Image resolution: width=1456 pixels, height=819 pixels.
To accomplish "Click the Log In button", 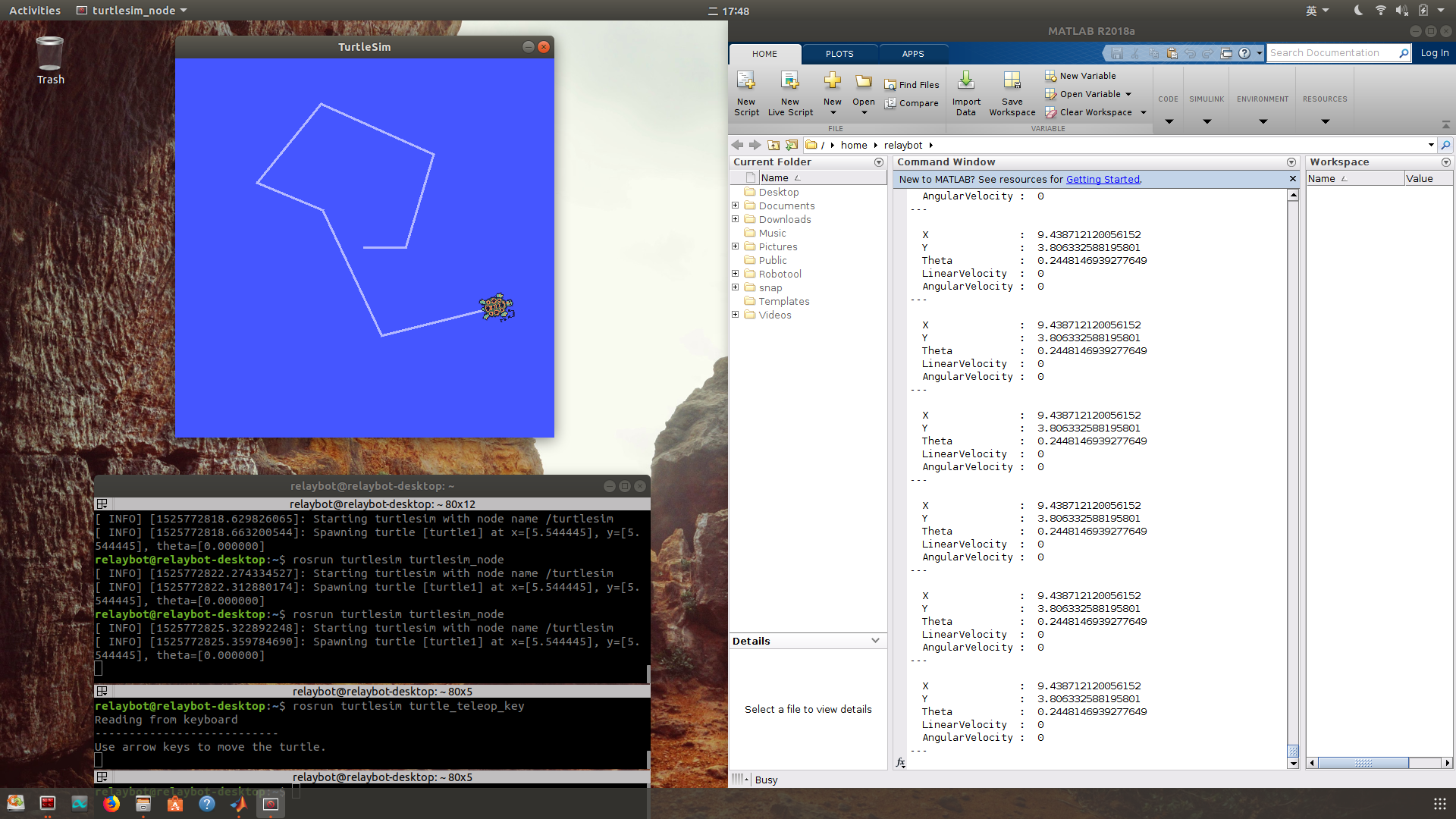I will click(x=1434, y=53).
